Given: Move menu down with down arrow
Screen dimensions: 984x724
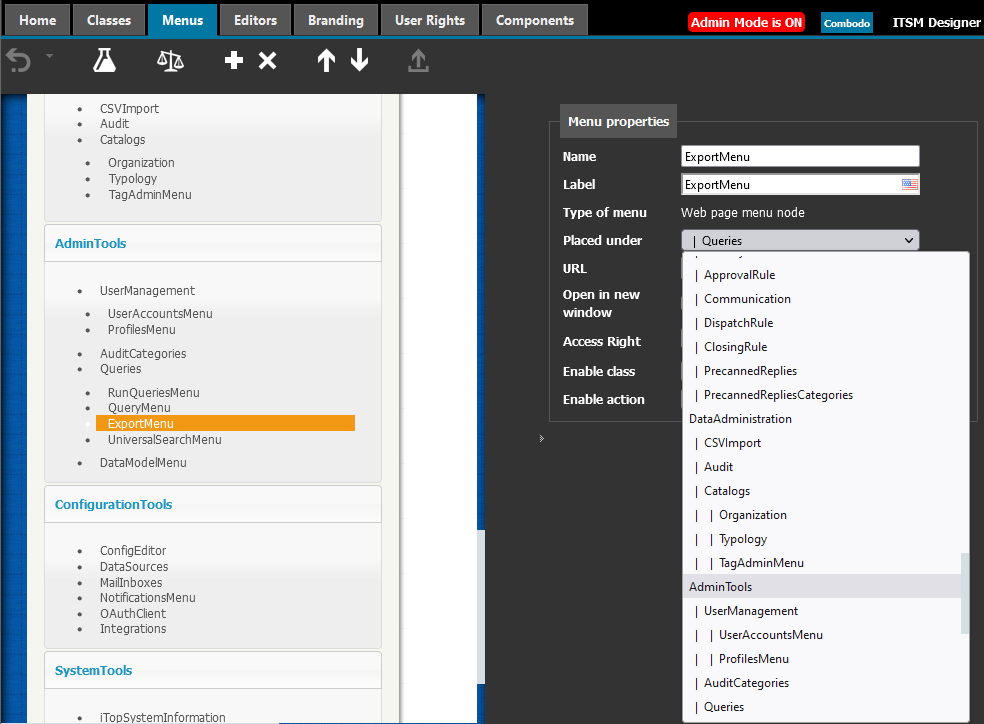Looking at the screenshot, I should (360, 61).
